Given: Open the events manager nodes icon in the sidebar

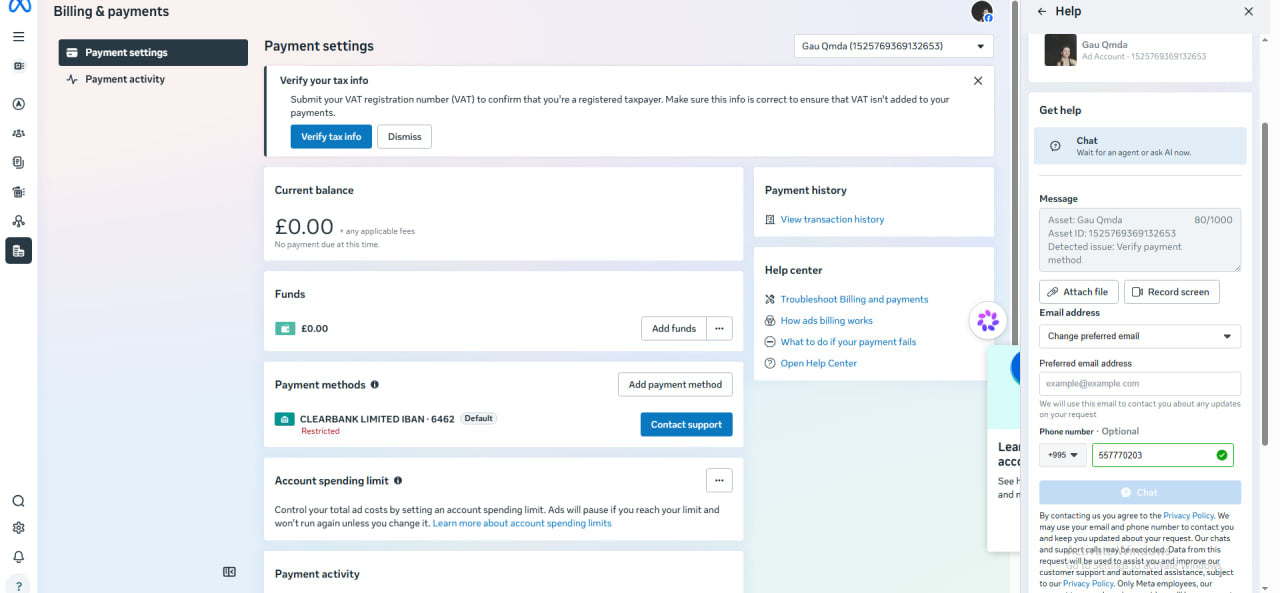Looking at the screenshot, I should [18, 221].
